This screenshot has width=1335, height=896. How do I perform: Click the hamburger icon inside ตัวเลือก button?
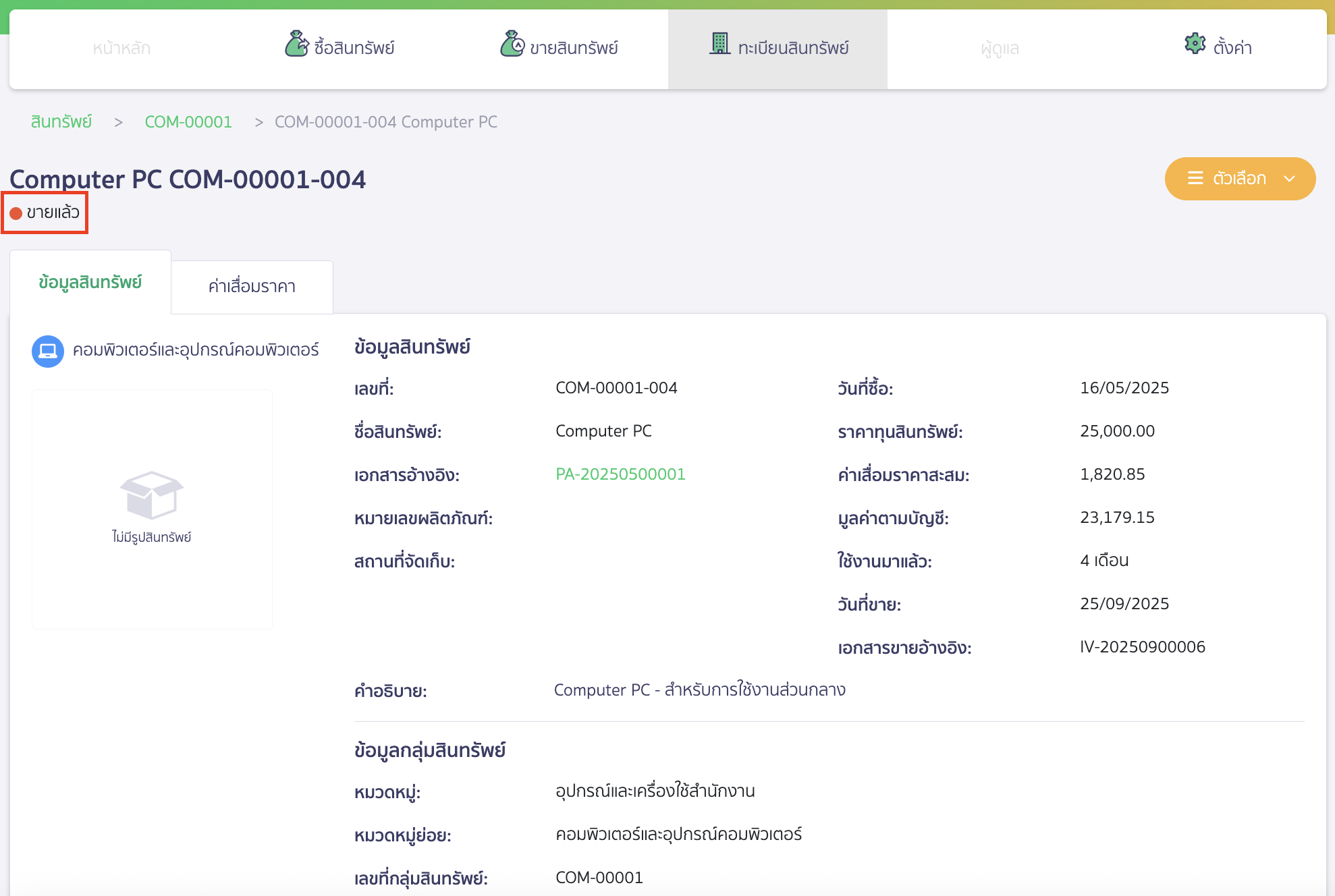coord(1195,178)
